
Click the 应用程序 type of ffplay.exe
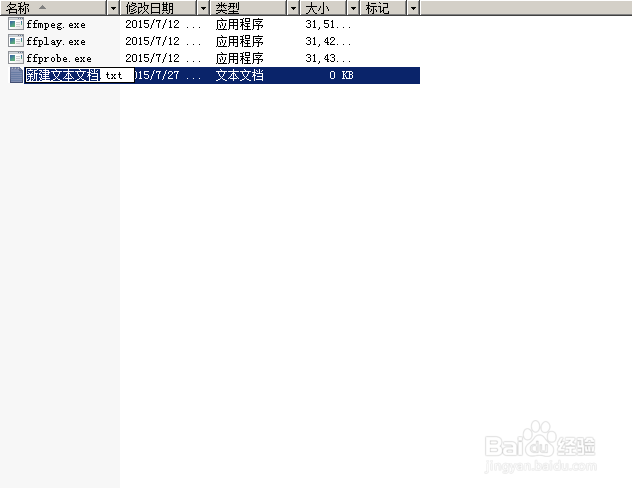[239, 41]
